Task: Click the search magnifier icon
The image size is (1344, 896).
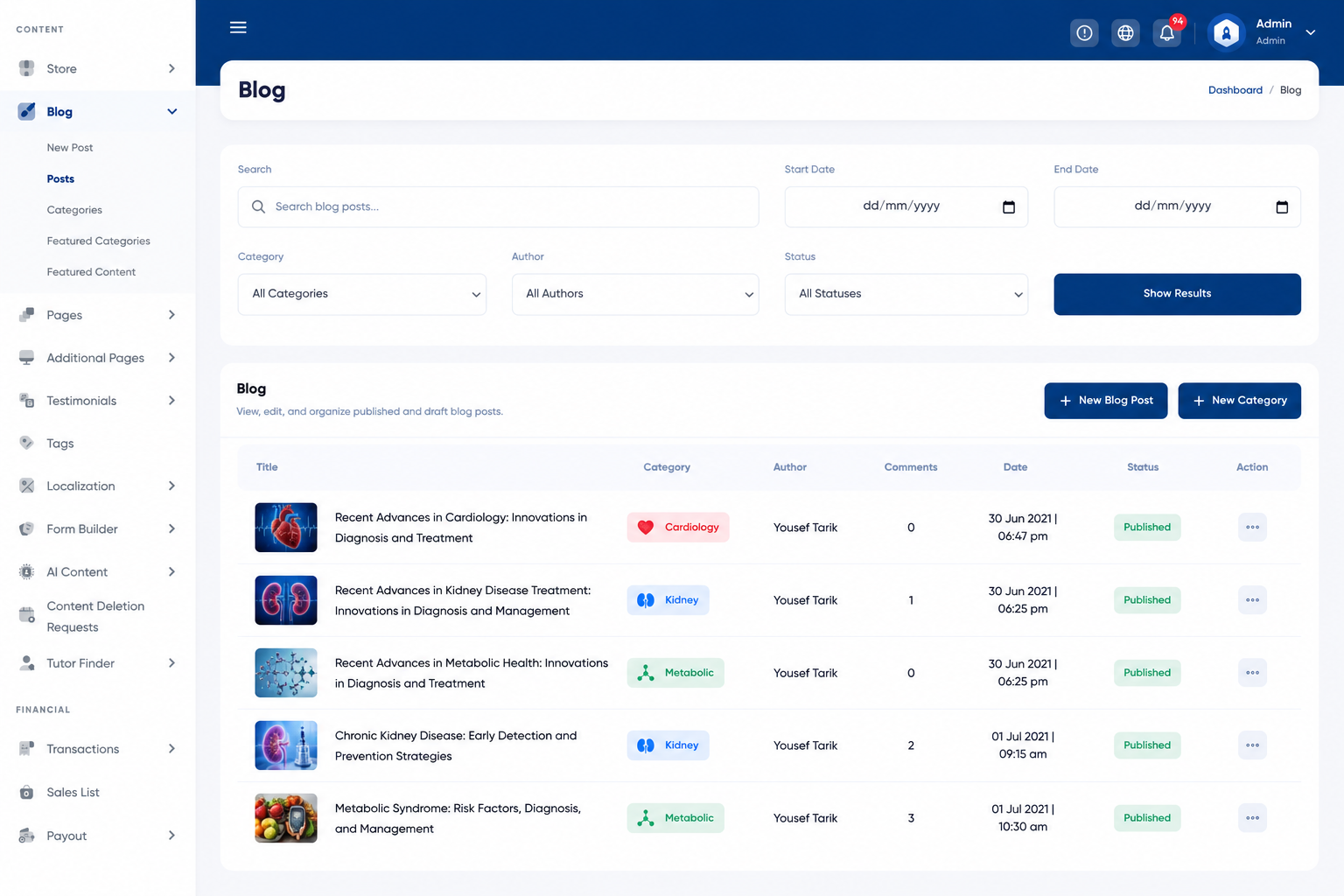Action: pos(258,206)
